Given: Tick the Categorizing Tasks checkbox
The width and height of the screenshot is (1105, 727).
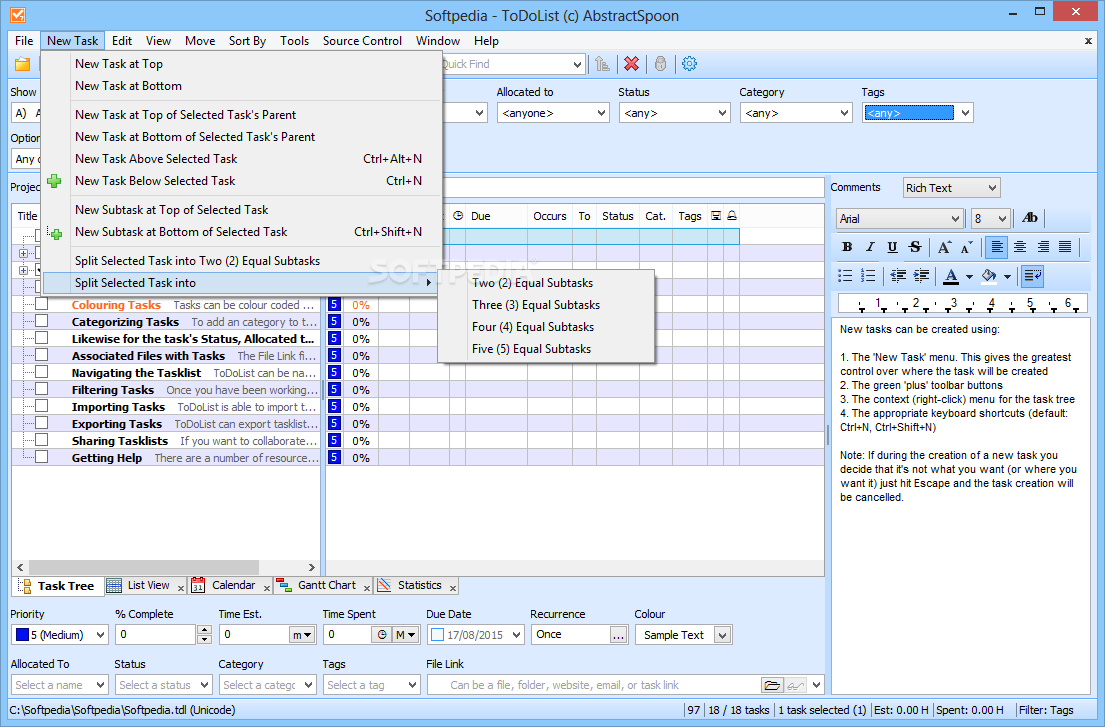Looking at the screenshot, I should coord(42,321).
